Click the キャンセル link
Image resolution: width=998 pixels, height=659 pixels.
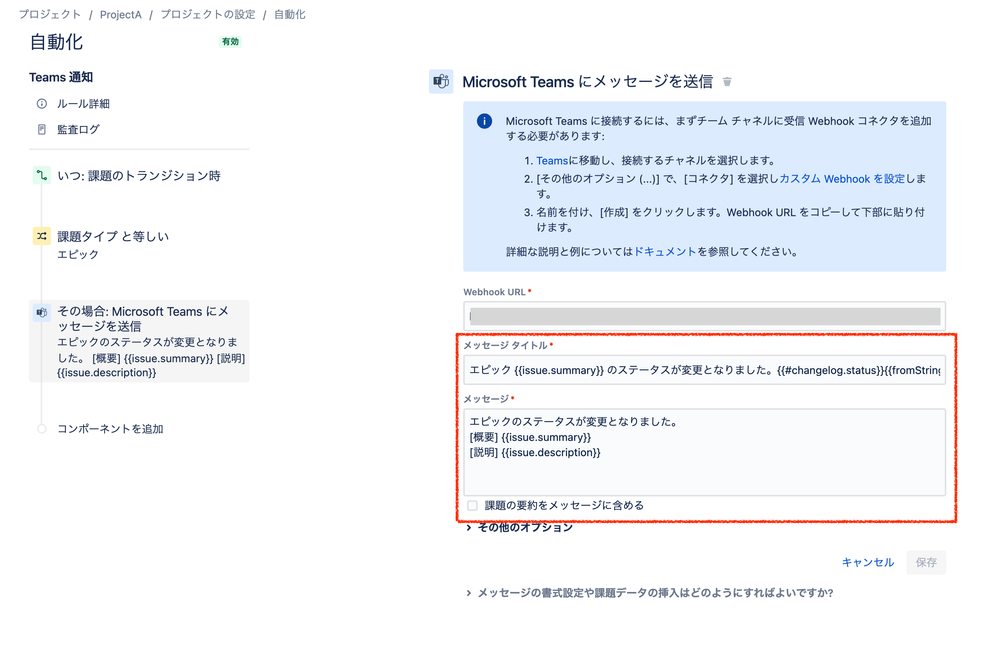(x=867, y=562)
